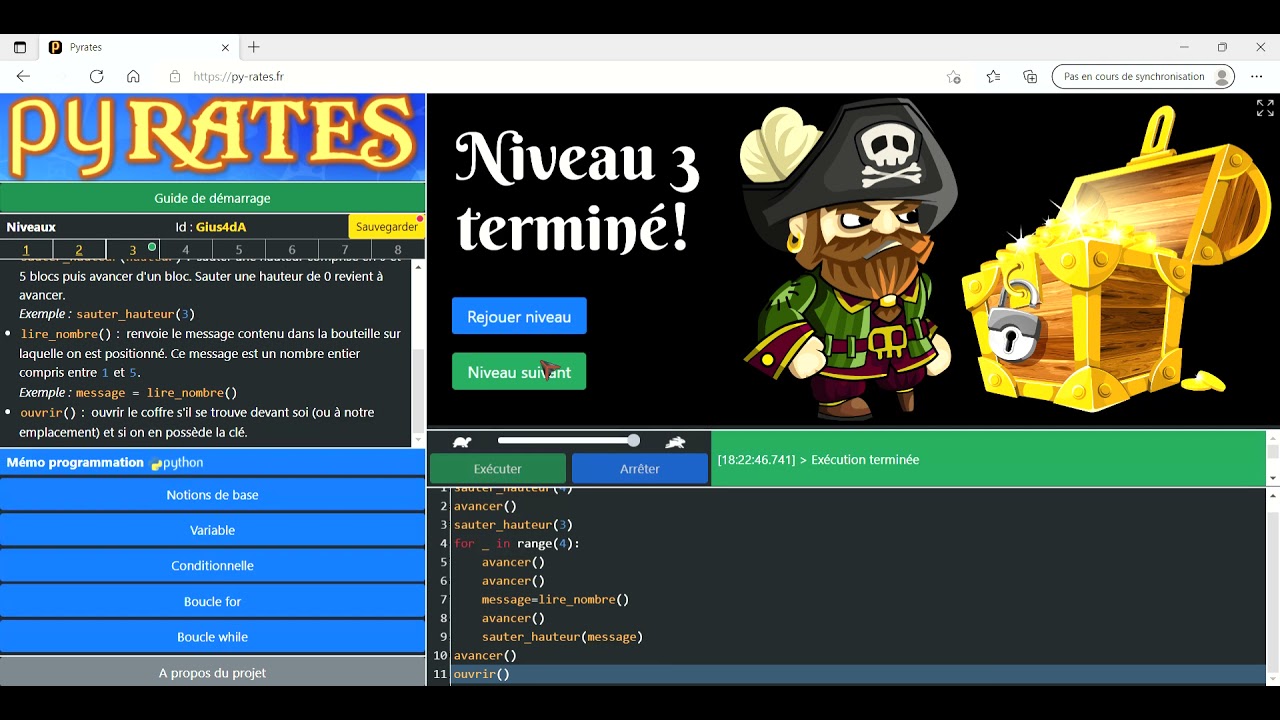Screen dimensions: 1280x720
Task: Expand the Variable memo section
Action: 212,530
